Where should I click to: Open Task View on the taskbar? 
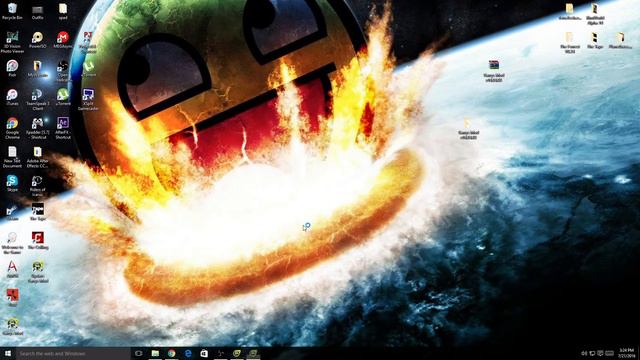pos(138,353)
